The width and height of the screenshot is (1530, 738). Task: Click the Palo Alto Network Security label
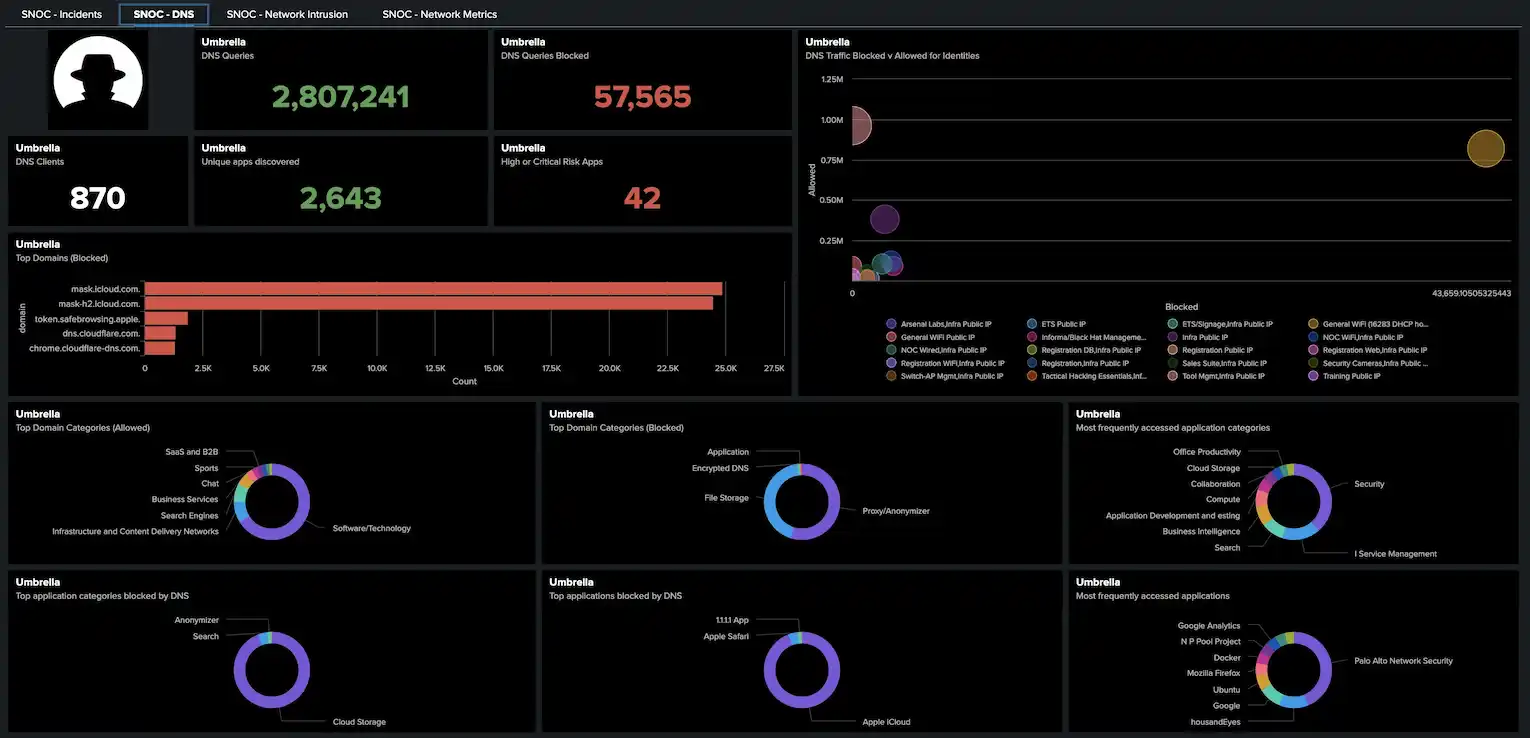point(1403,661)
